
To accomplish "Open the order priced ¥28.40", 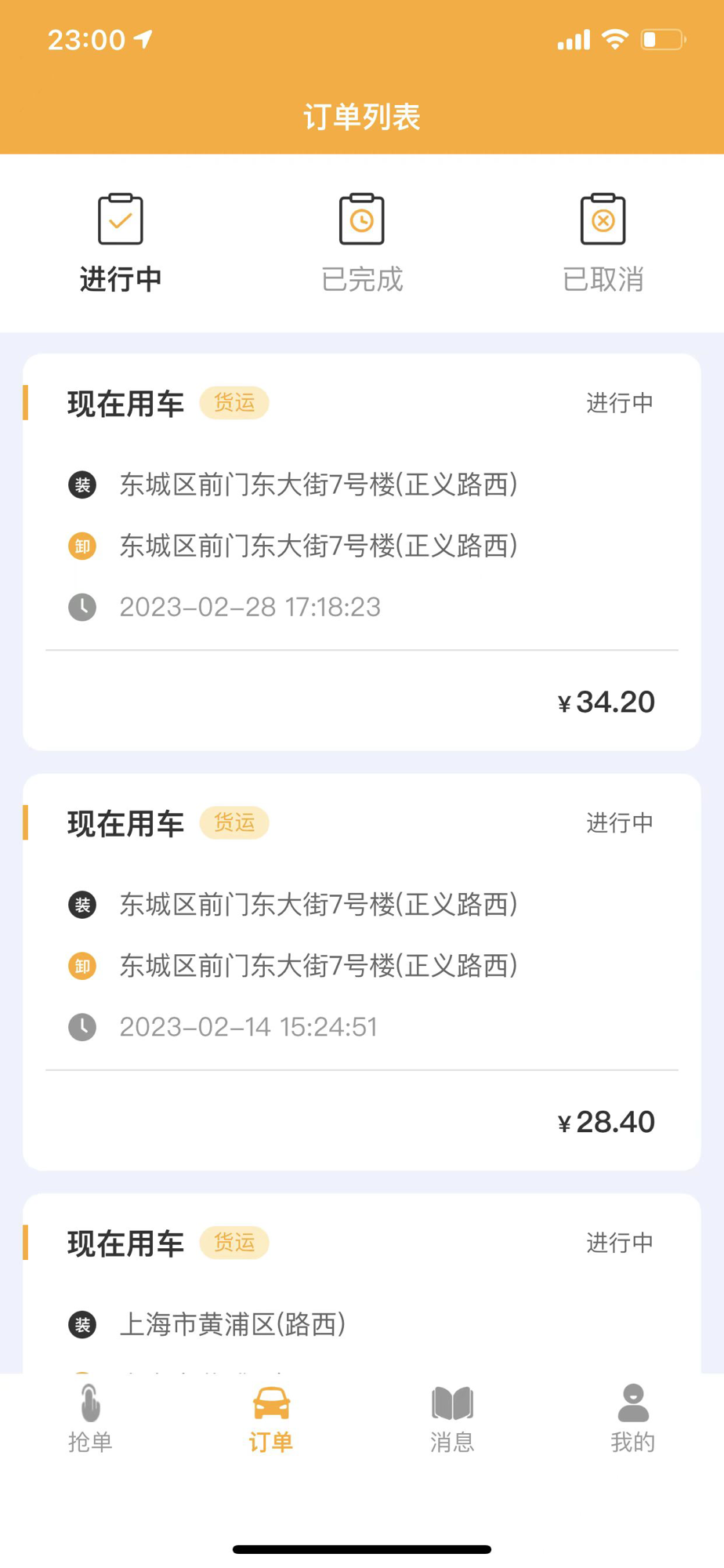I will pyautogui.click(x=362, y=972).
